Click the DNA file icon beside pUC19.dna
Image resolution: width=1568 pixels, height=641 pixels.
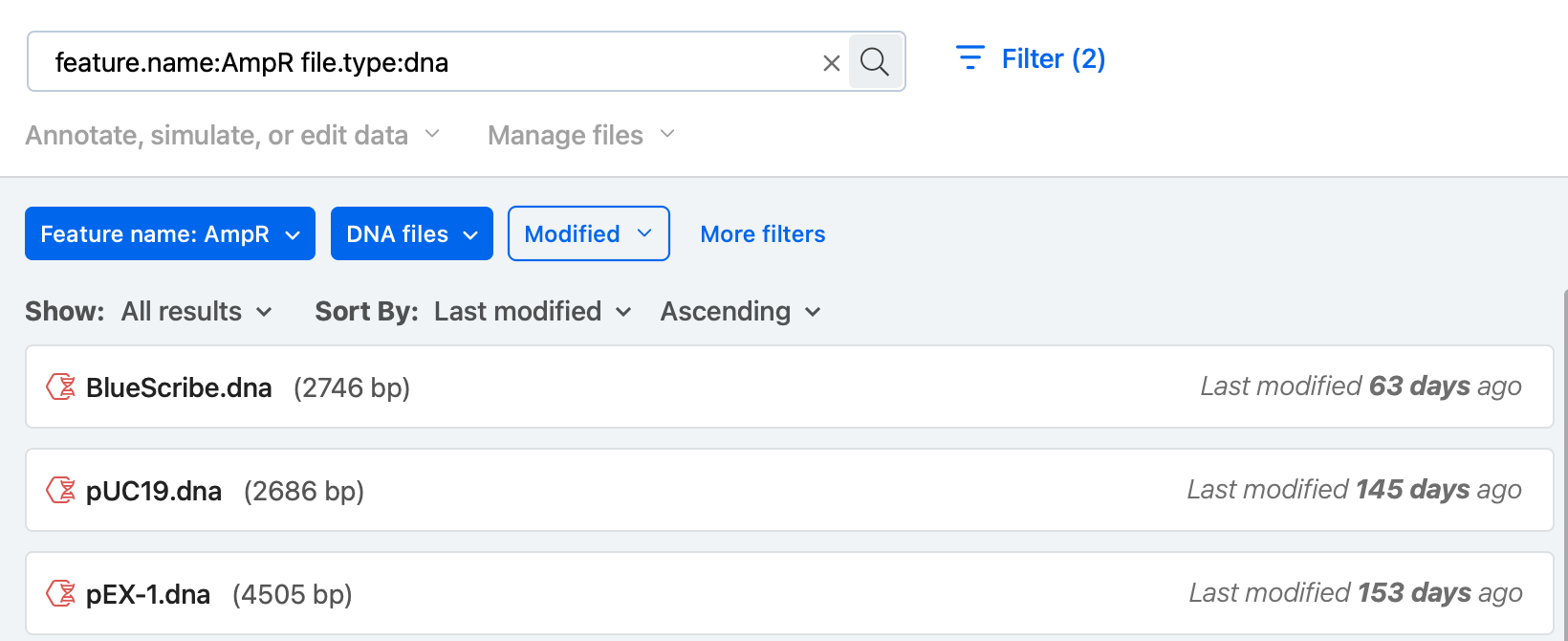(61, 490)
